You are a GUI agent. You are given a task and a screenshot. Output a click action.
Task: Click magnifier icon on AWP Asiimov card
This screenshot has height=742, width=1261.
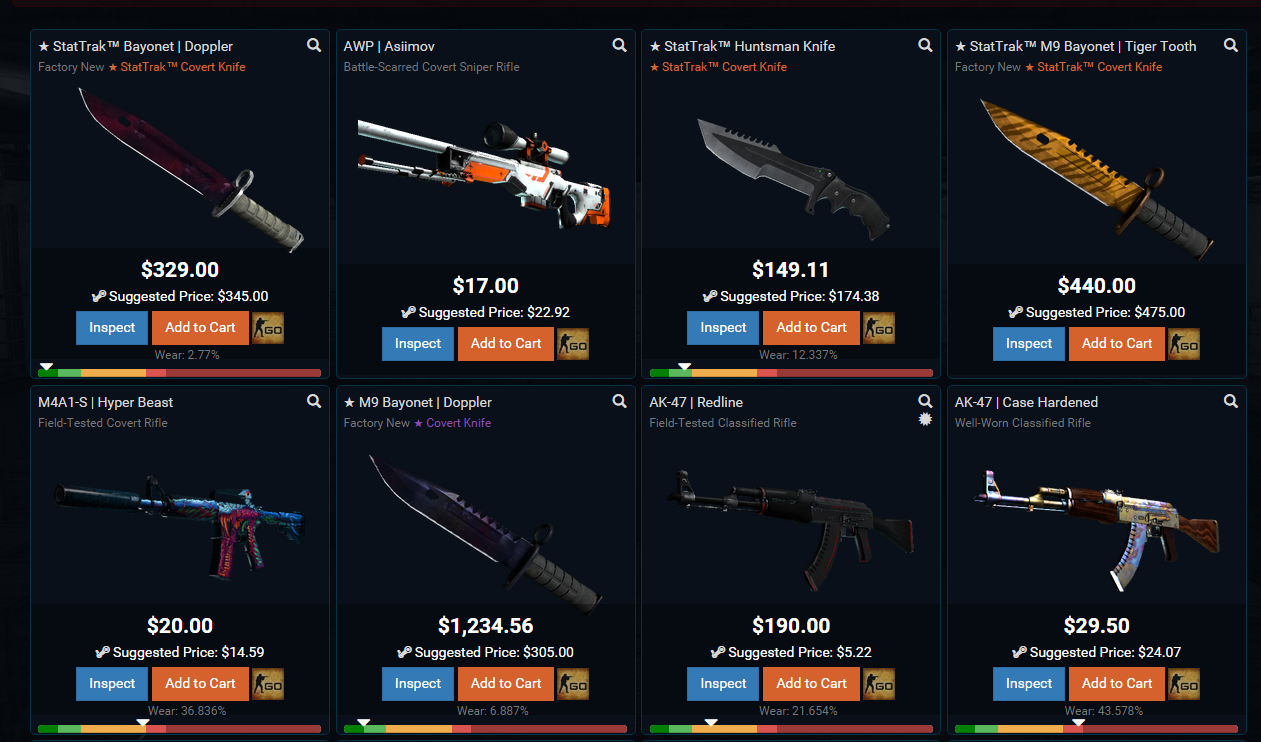click(x=620, y=45)
